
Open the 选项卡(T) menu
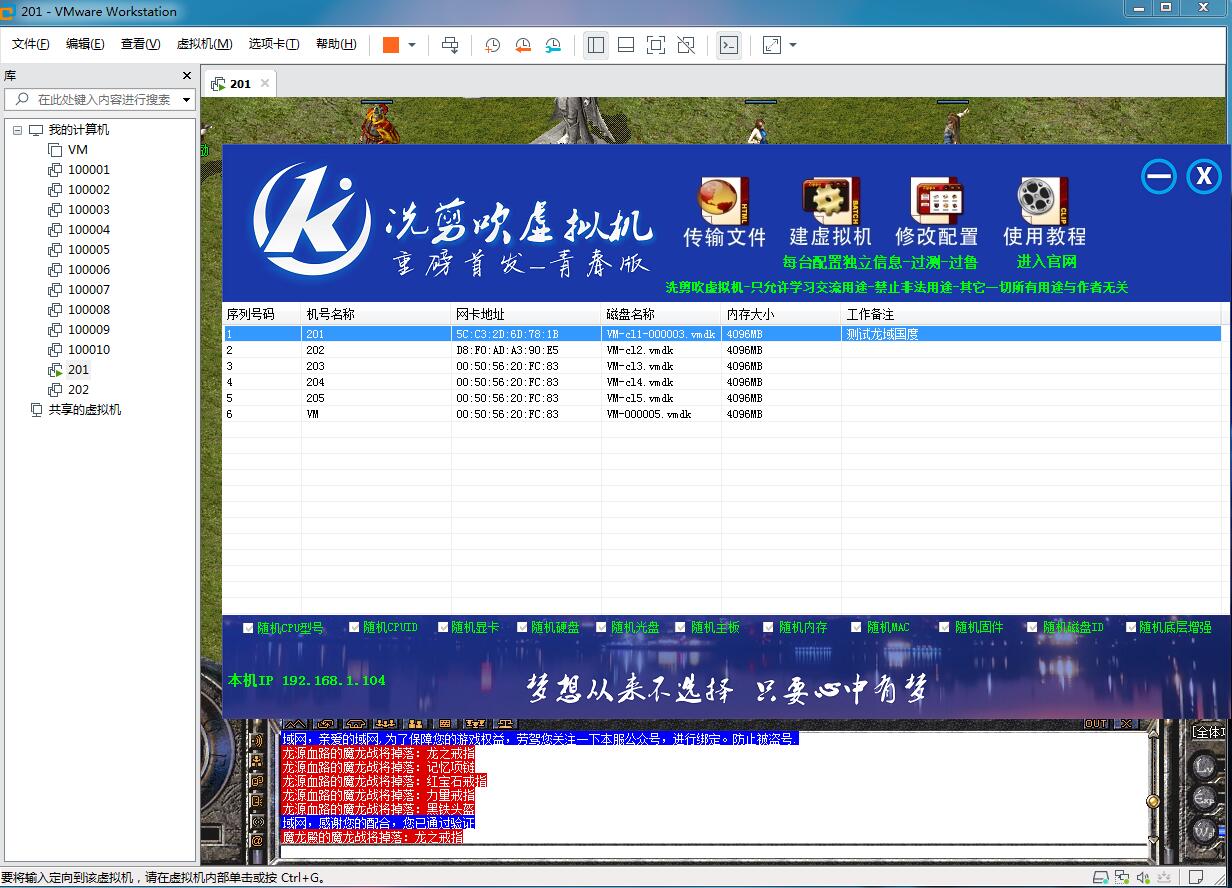[274, 44]
